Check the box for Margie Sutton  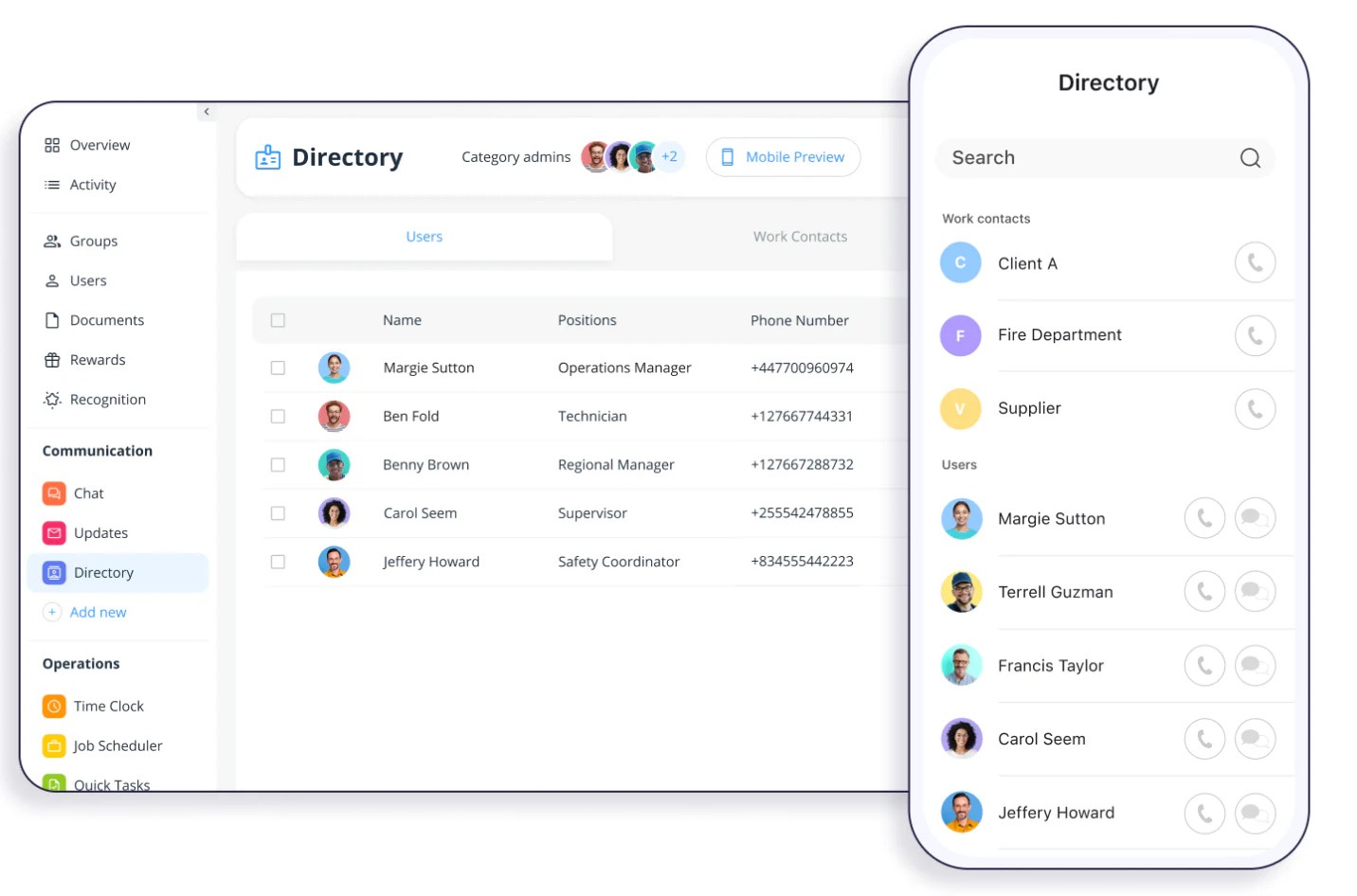click(278, 368)
